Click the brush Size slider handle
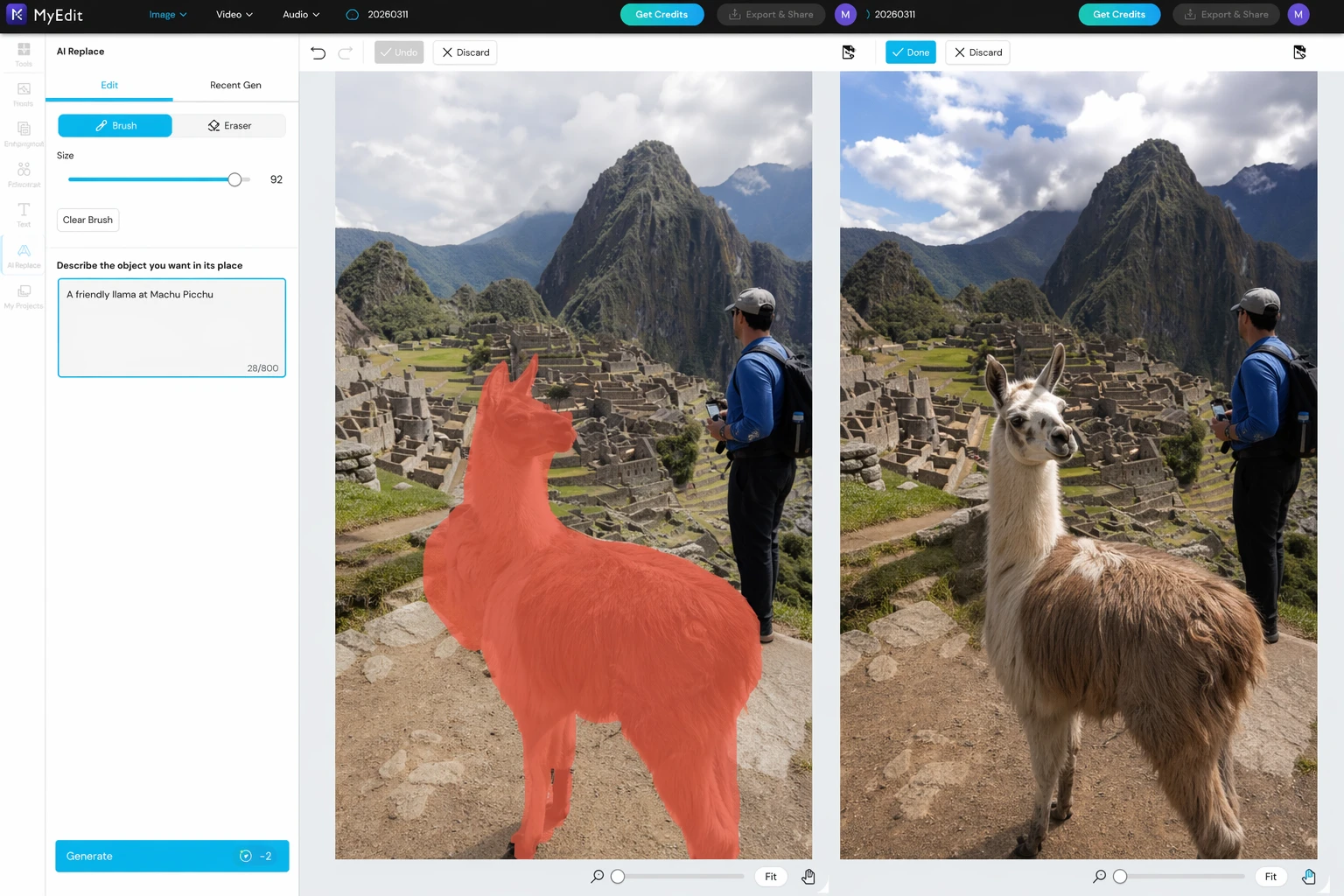 234,179
